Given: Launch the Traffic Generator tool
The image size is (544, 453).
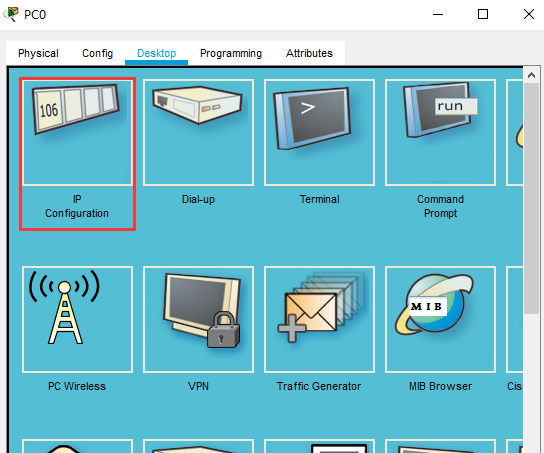Looking at the screenshot, I should (x=319, y=319).
